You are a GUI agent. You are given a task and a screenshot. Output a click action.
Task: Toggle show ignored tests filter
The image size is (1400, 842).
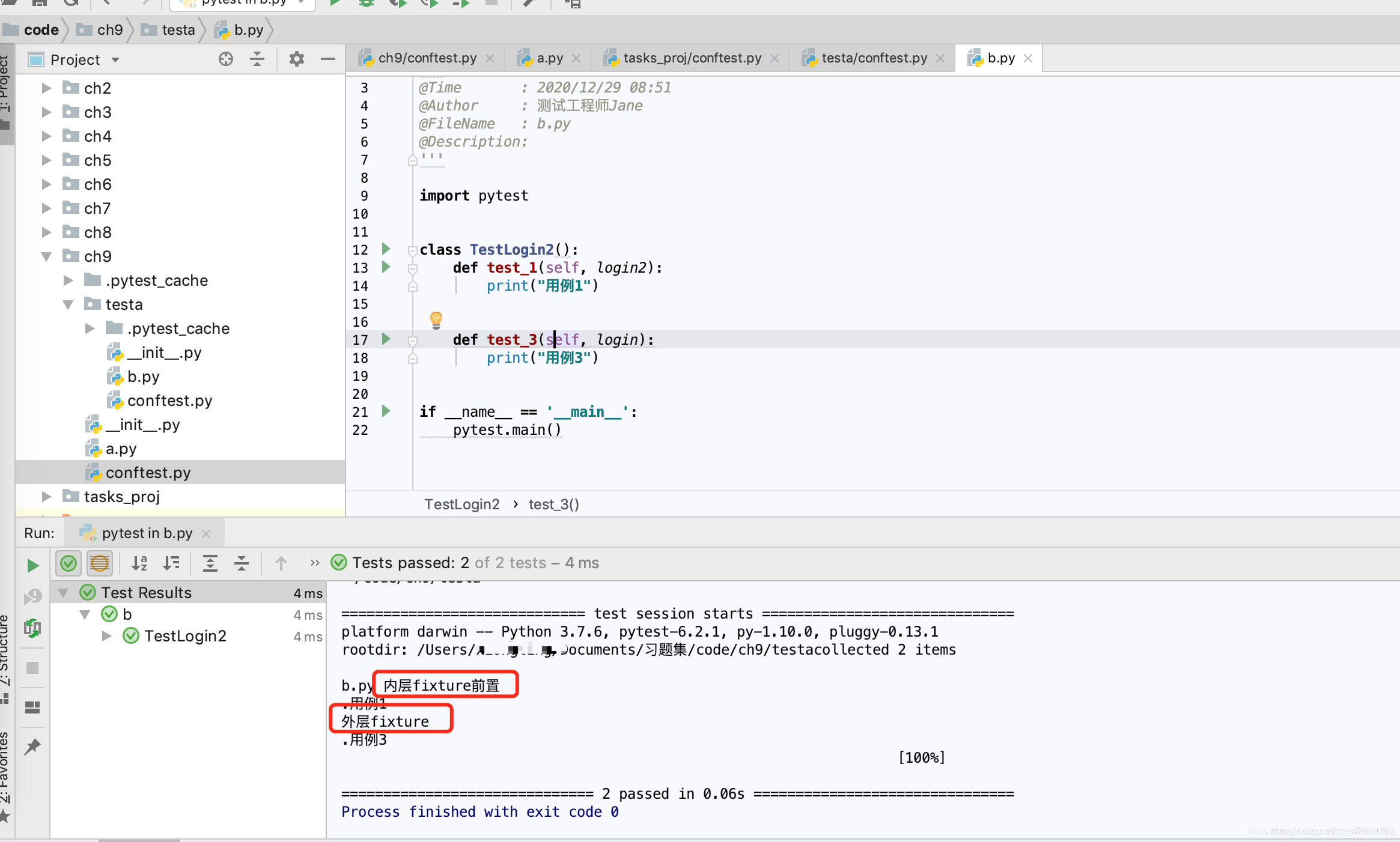click(x=100, y=563)
